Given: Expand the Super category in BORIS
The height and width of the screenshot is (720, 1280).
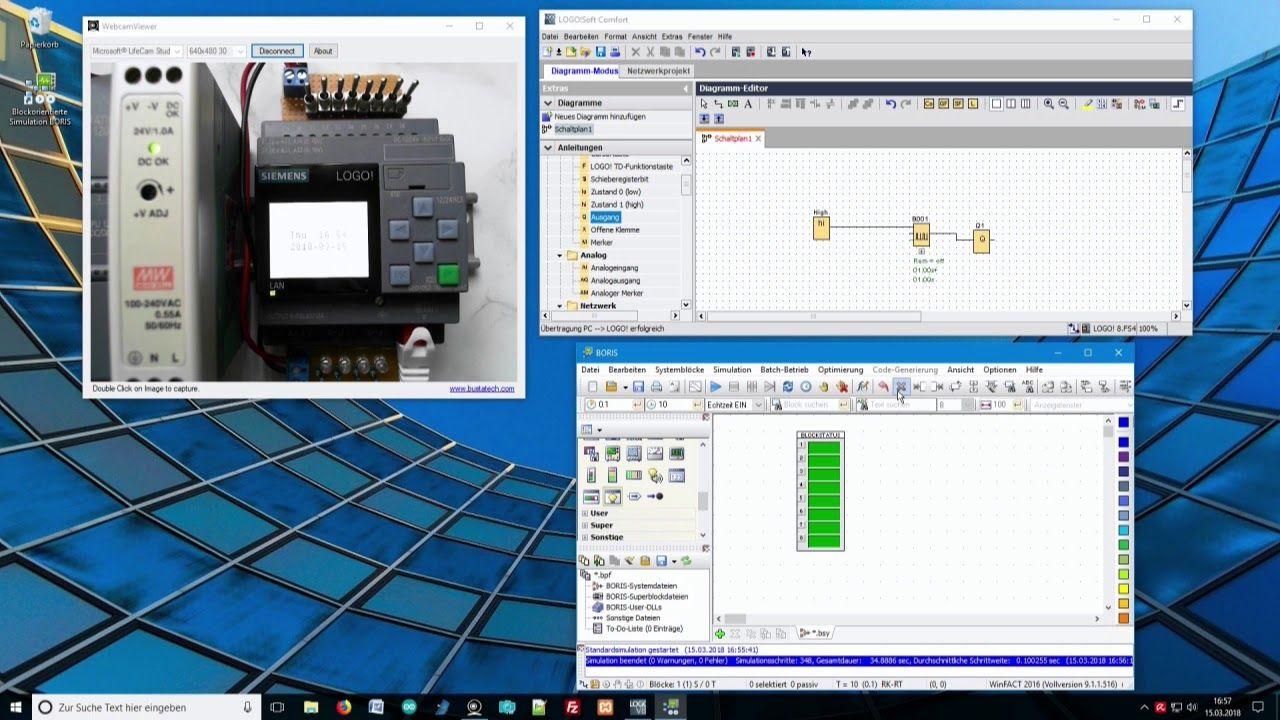Looking at the screenshot, I should point(585,525).
